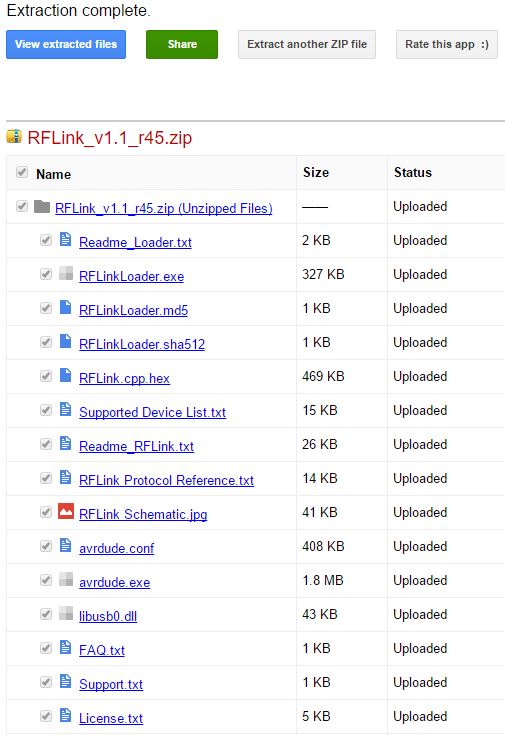Image resolution: width=505 pixels, height=738 pixels.
Task: Click the folder icon for Unzipped Files
Action: (x=42, y=206)
